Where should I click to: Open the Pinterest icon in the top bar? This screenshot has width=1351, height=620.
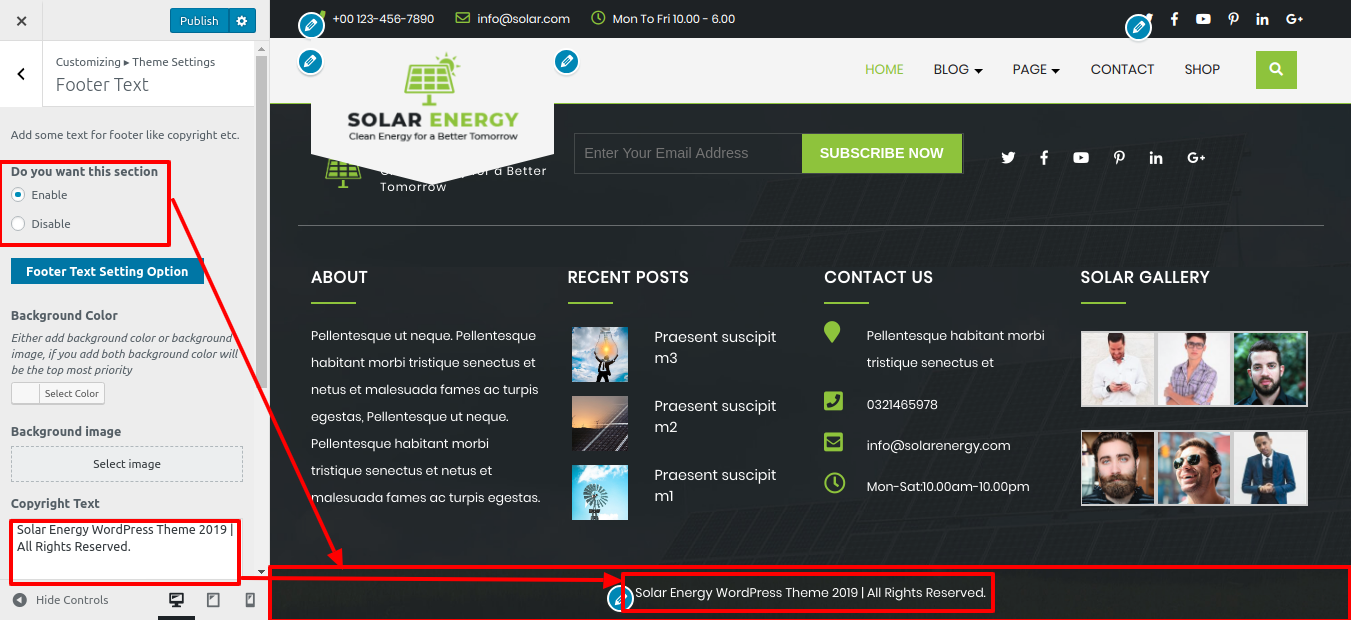[x=1233, y=19]
